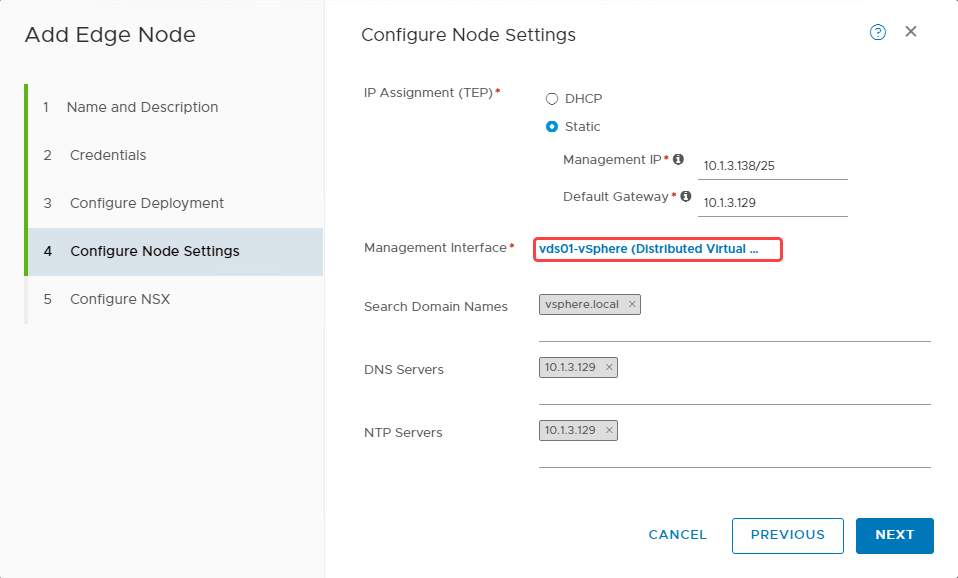Viewport: 958px width, 578px height.
Task: Open the Credentials wizard step
Action: pyautogui.click(x=105, y=155)
